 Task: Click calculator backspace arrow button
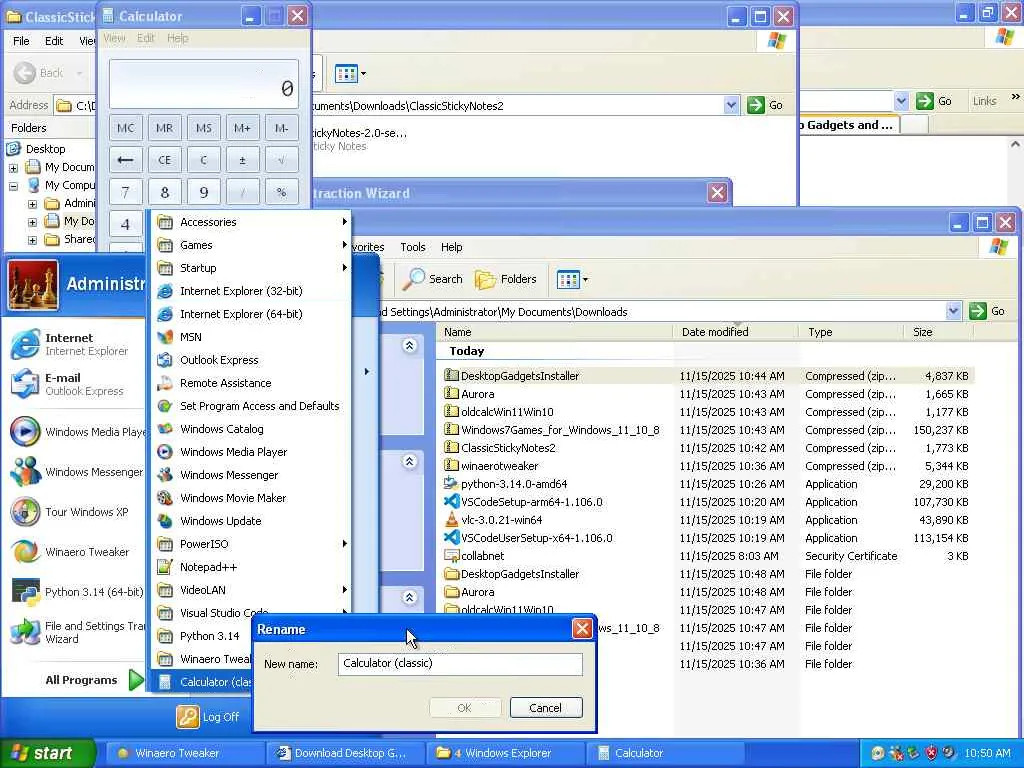(125, 160)
